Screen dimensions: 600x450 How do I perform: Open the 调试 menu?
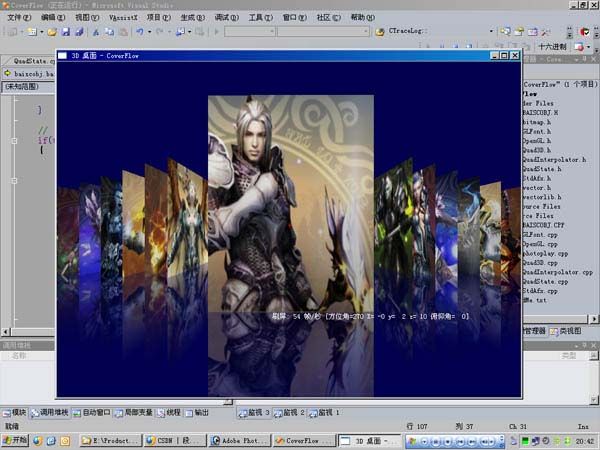click(227, 17)
